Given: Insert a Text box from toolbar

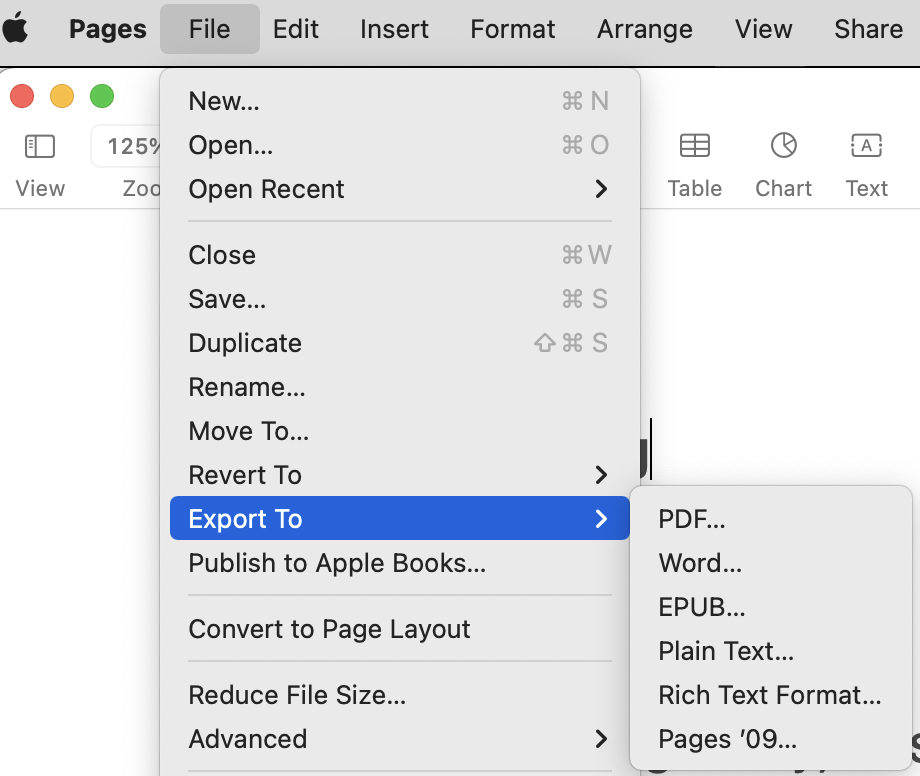Looking at the screenshot, I should click(865, 147).
